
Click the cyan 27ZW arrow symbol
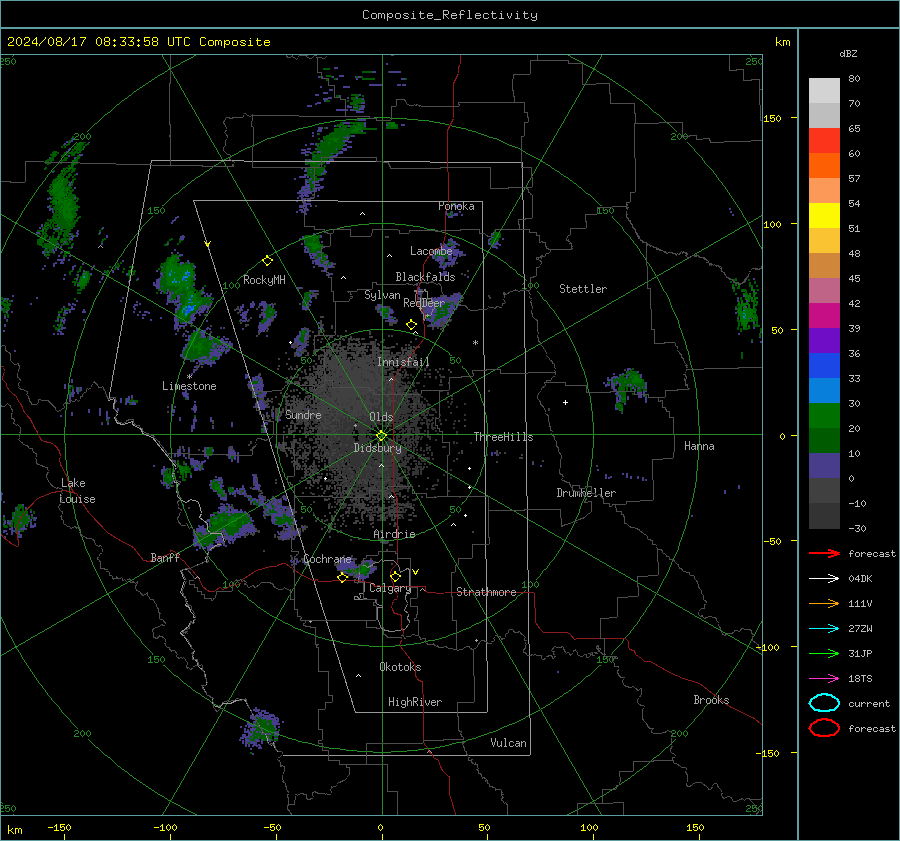point(824,629)
